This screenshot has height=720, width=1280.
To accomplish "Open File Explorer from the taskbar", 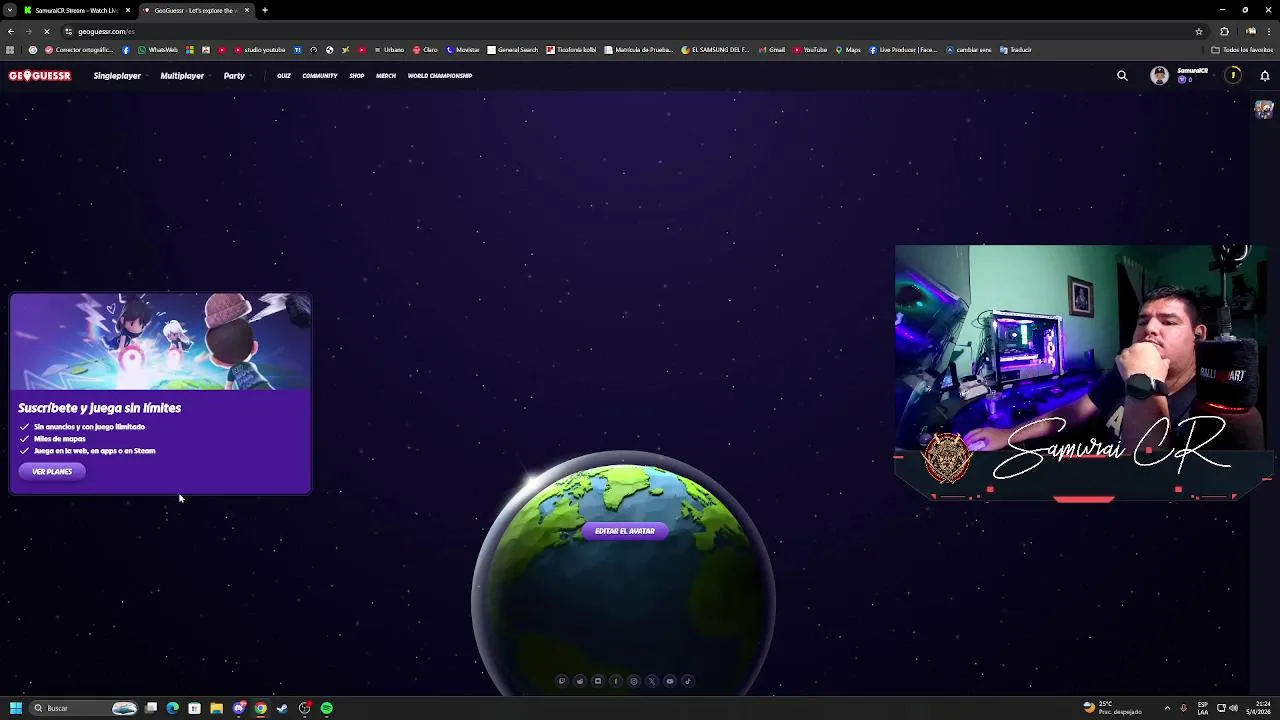I will (216, 708).
